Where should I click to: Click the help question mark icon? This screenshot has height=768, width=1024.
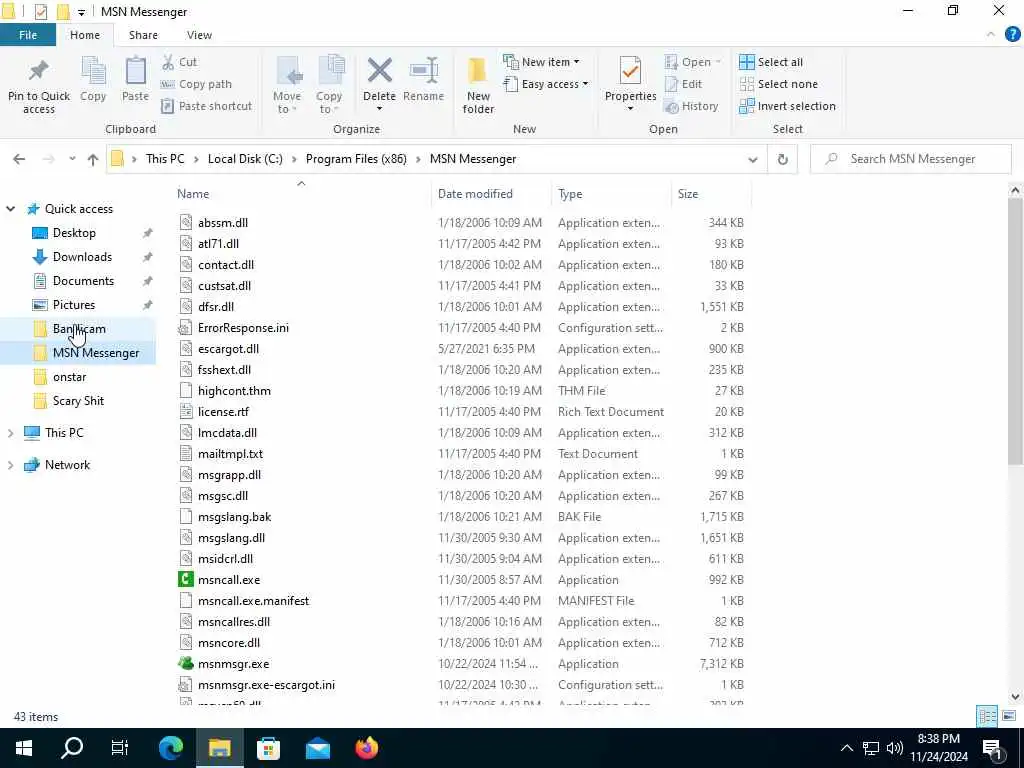[x=1012, y=35]
